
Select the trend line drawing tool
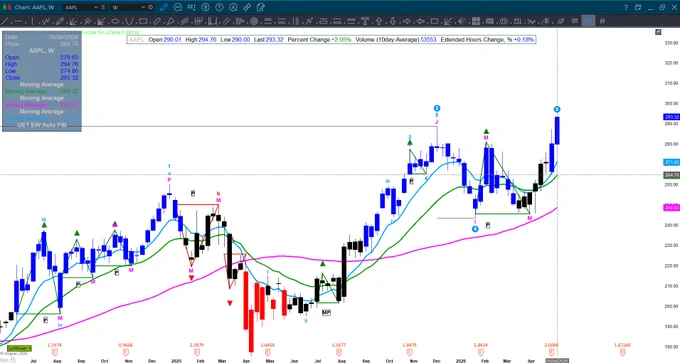tap(4, 21)
